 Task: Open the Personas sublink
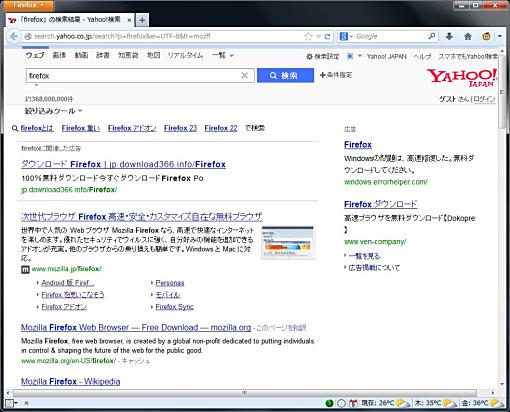pos(170,283)
